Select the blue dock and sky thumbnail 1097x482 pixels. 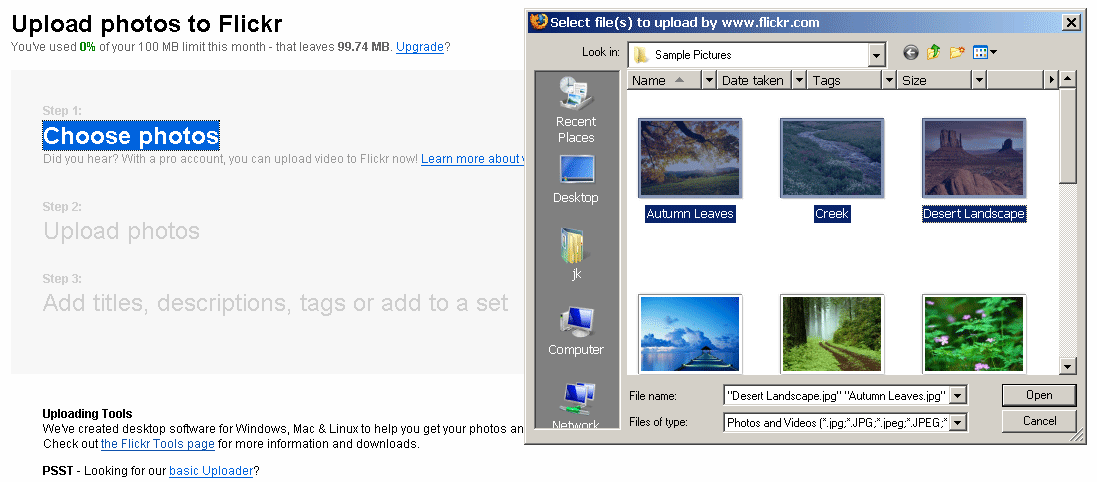click(690, 334)
